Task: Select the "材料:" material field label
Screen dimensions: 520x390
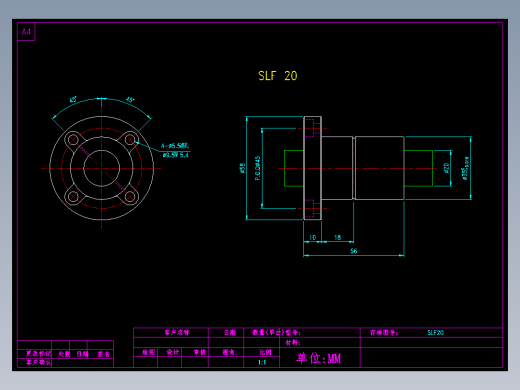Action: [293, 343]
